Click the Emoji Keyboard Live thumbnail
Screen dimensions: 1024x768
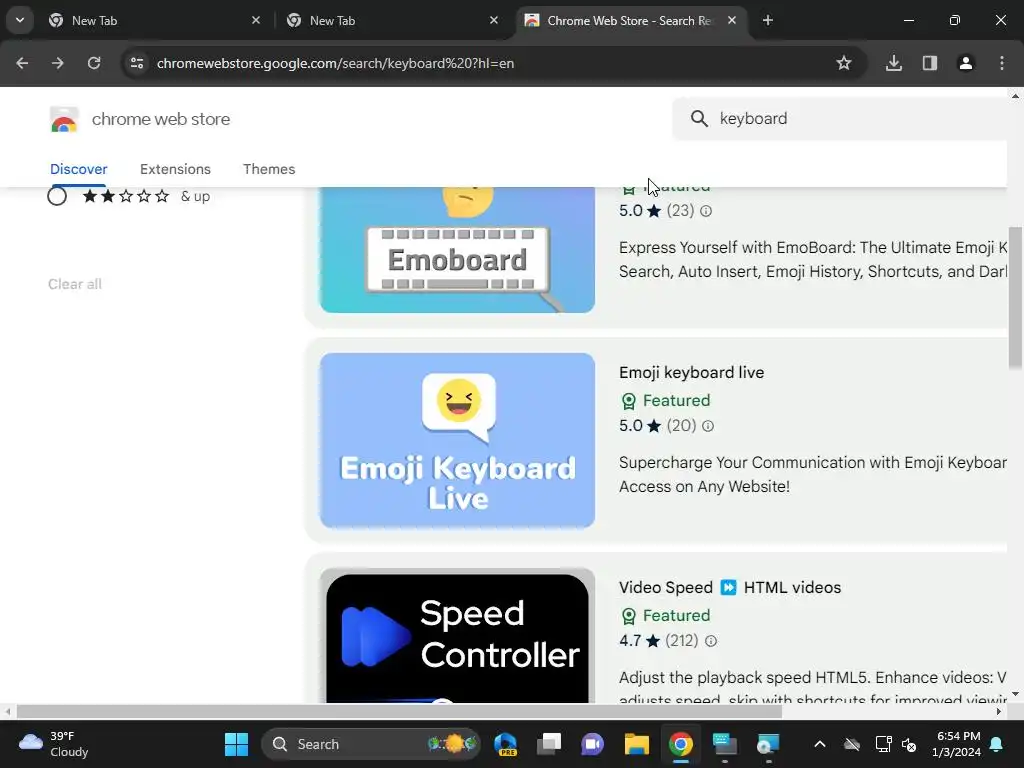(457, 440)
